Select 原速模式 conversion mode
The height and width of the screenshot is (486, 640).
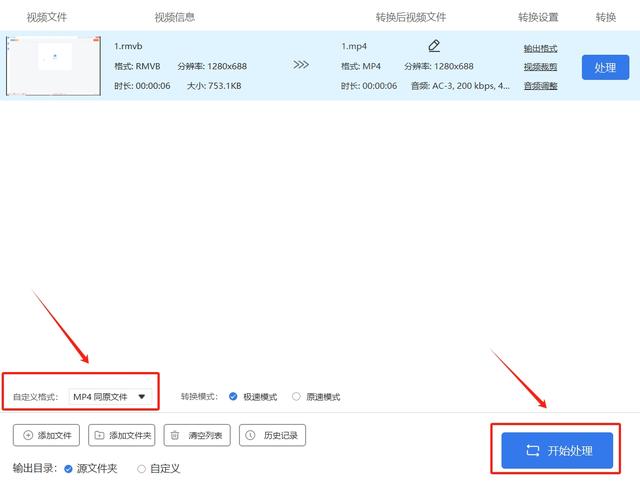pyautogui.click(x=296, y=397)
